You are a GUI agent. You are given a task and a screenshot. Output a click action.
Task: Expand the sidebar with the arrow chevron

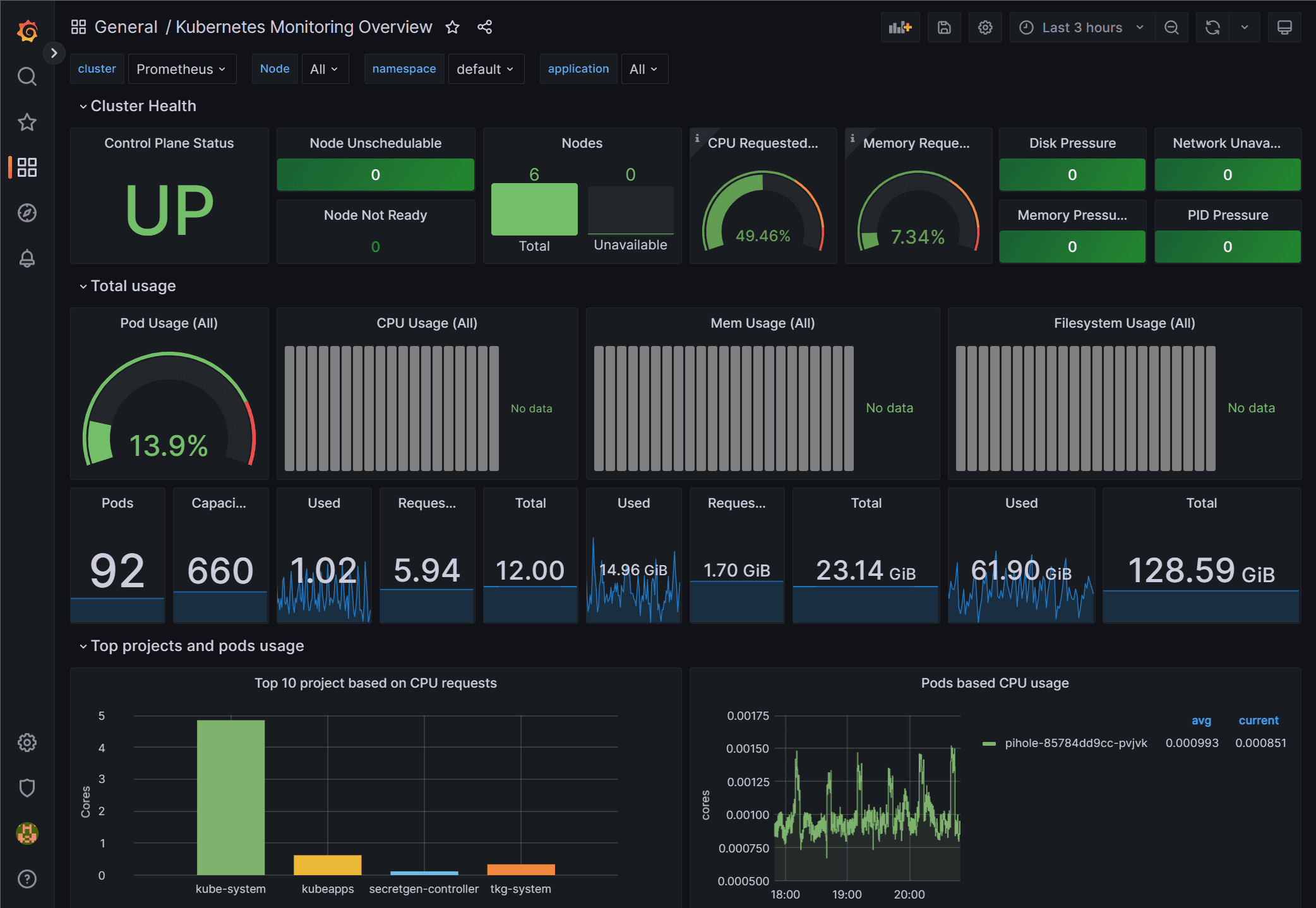(x=54, y=53)
